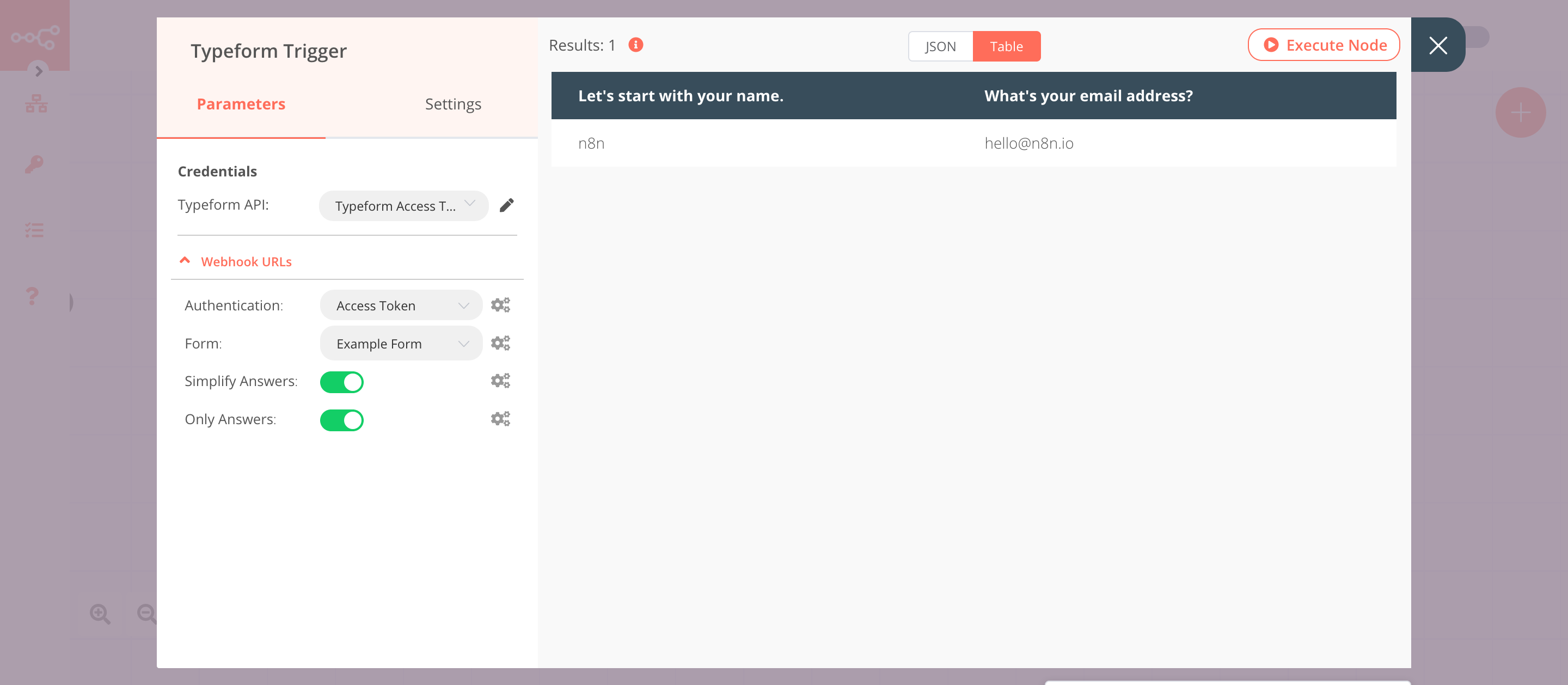The image size is (1568, 685).
Task: Click the large plus button on the right
Action: [1521, 112]
